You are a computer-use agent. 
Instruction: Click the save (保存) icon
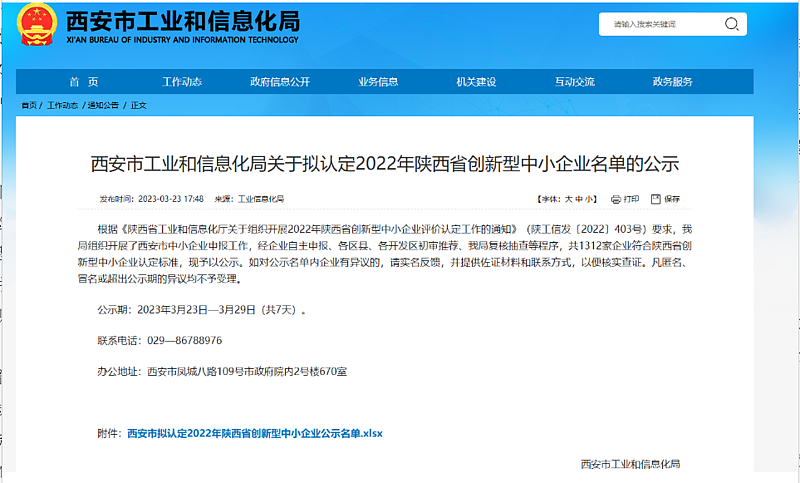(x=655, y=199)
